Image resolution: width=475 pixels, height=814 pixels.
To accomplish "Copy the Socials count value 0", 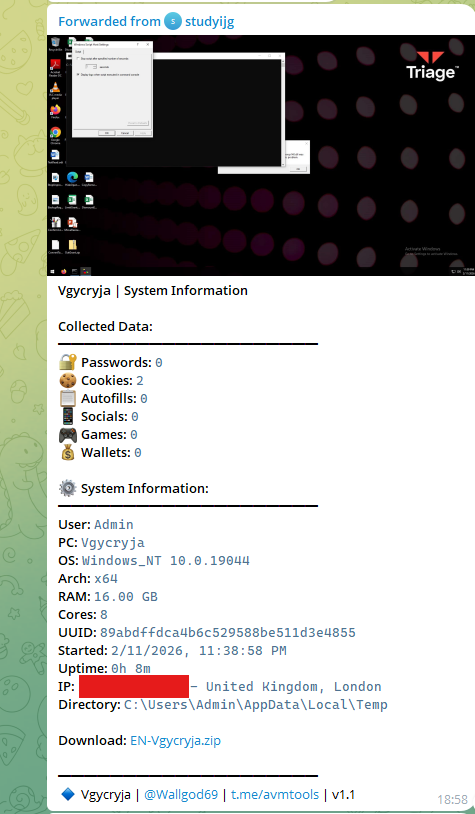I will click(x=134, y=416).
